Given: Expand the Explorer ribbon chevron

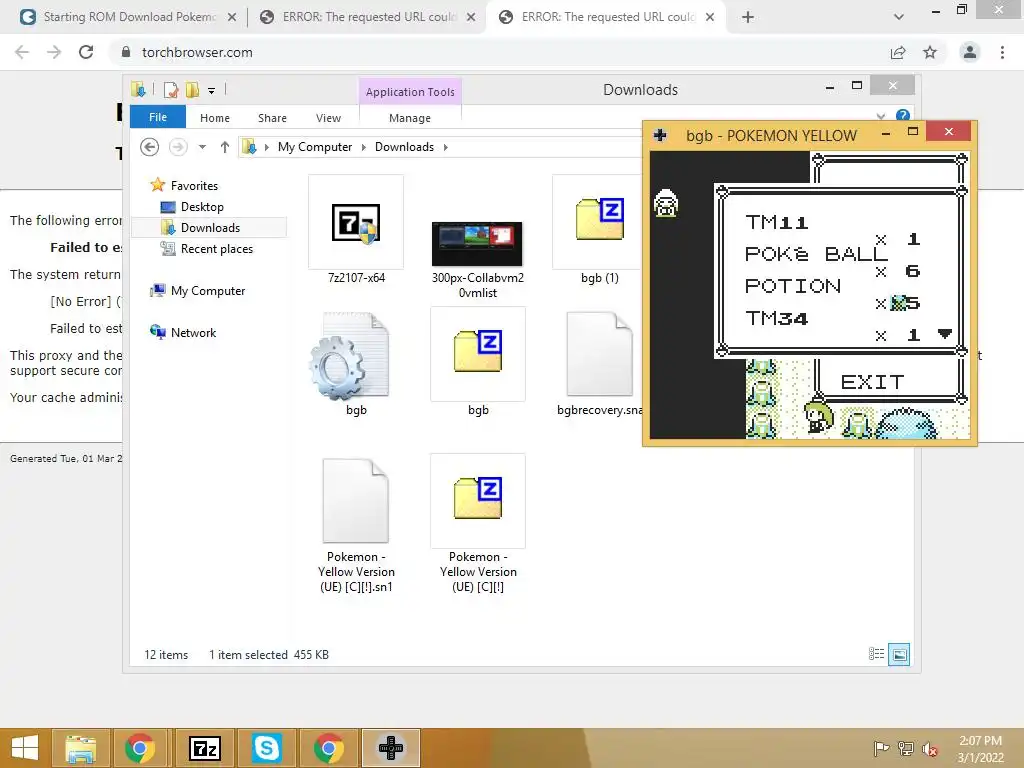Looking at the screenshot, I should point(881,117).
